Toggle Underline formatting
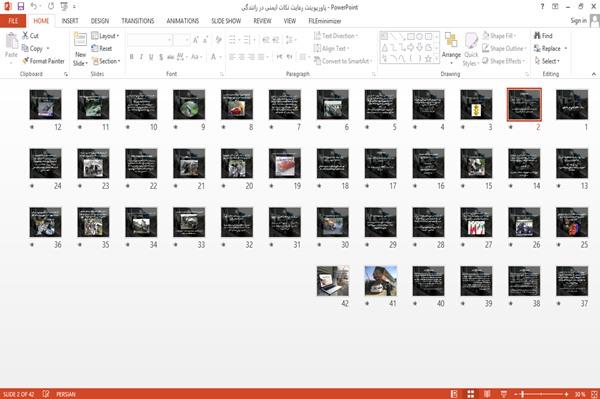This screenshot has height=399, width=600. tap(151, 57)
